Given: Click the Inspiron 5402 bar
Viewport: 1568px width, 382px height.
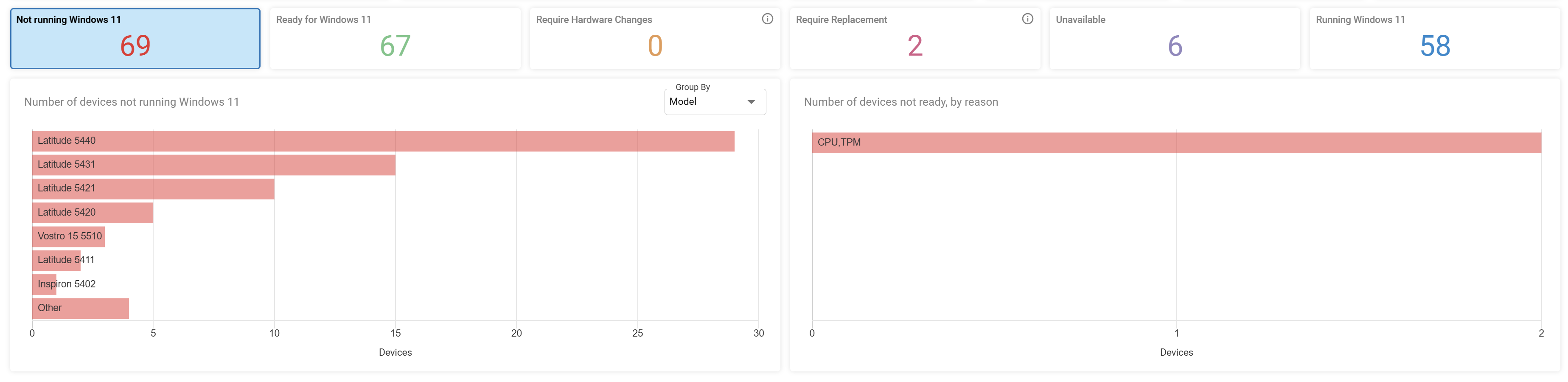Looking at the screenshot, I should pyautogui.click(x=44, y=284).
